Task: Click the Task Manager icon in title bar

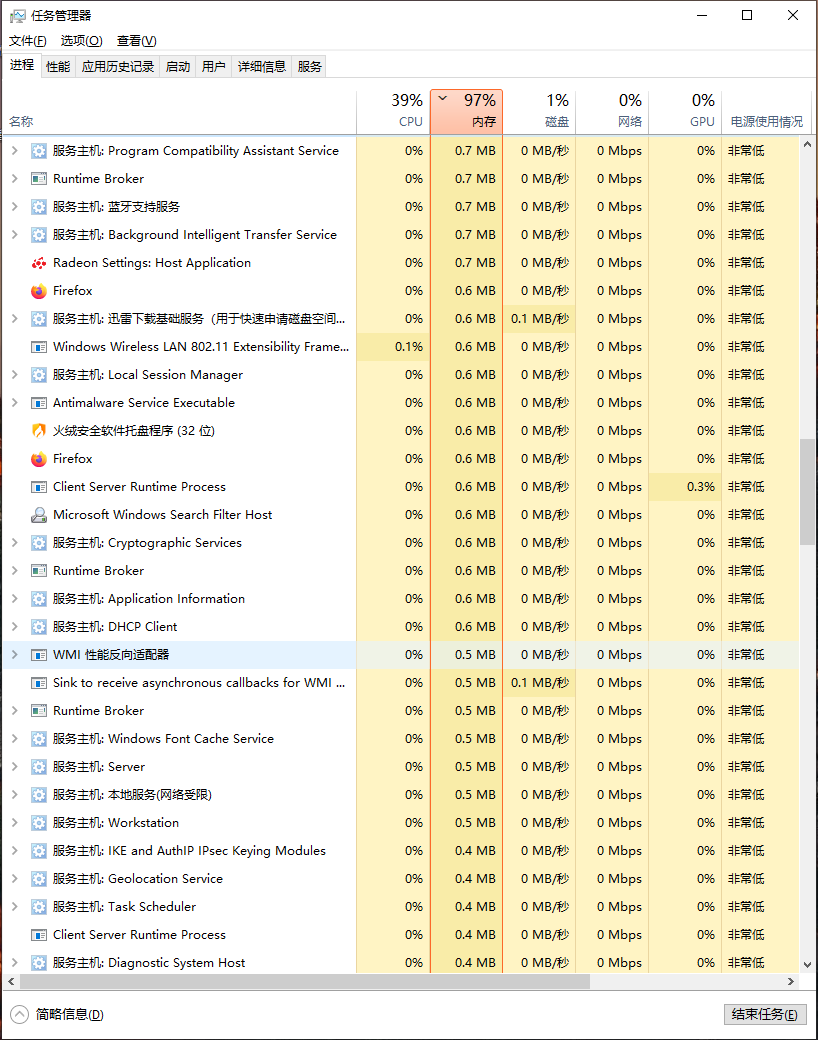Action: [x=16, y=16]
